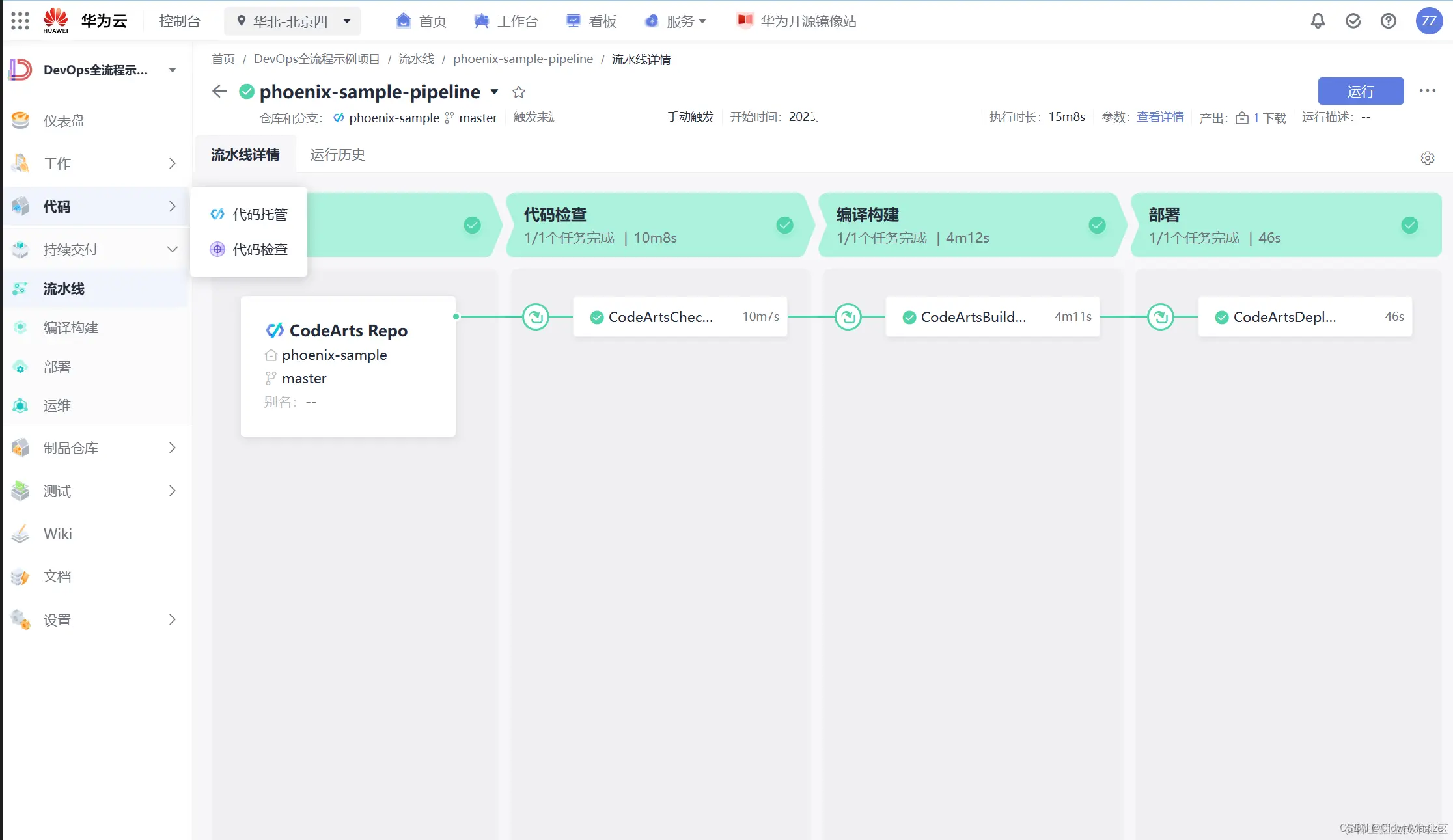
Task: Open the apps grid menu icon
Action: [20, 21]
